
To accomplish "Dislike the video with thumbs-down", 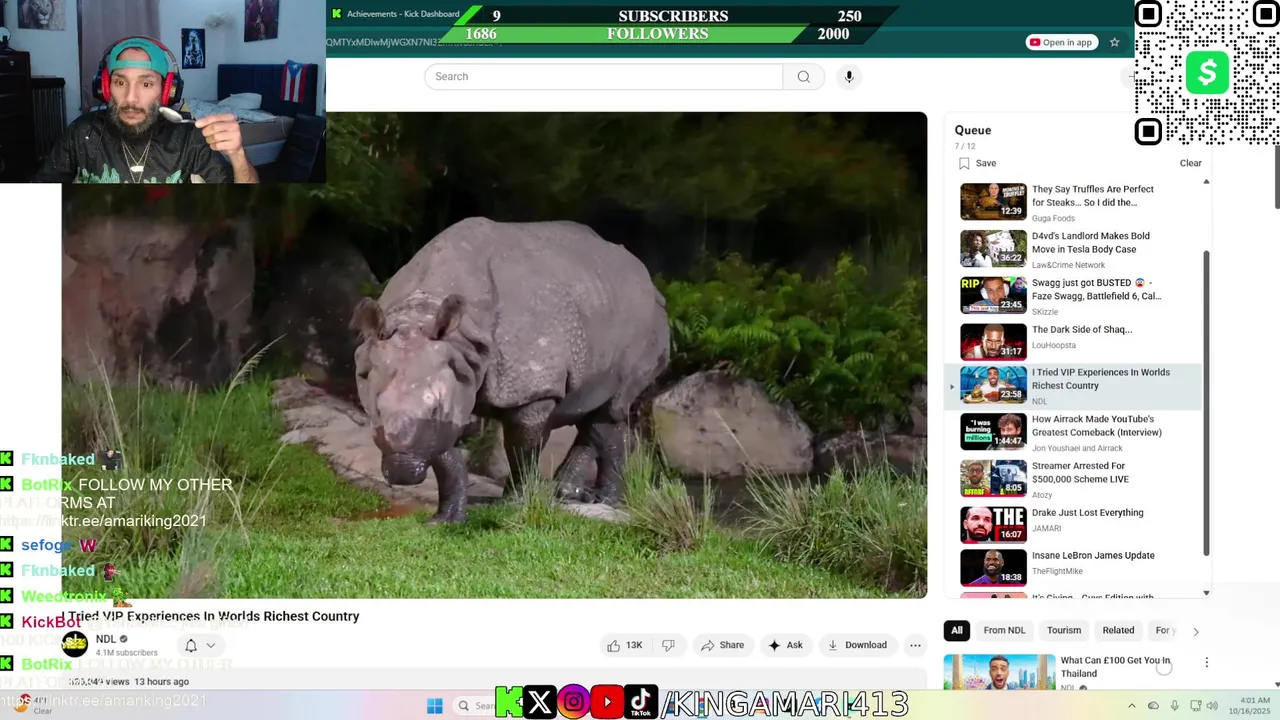I will tap(668, 645).
